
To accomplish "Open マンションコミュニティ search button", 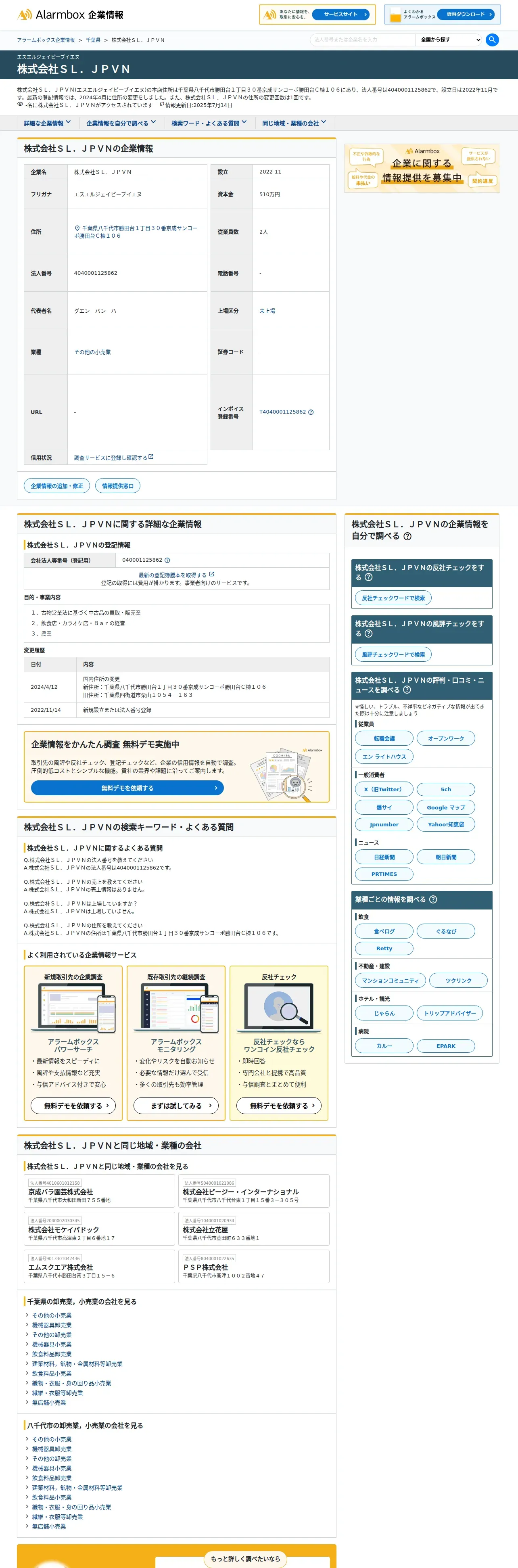I will (390, 981).
